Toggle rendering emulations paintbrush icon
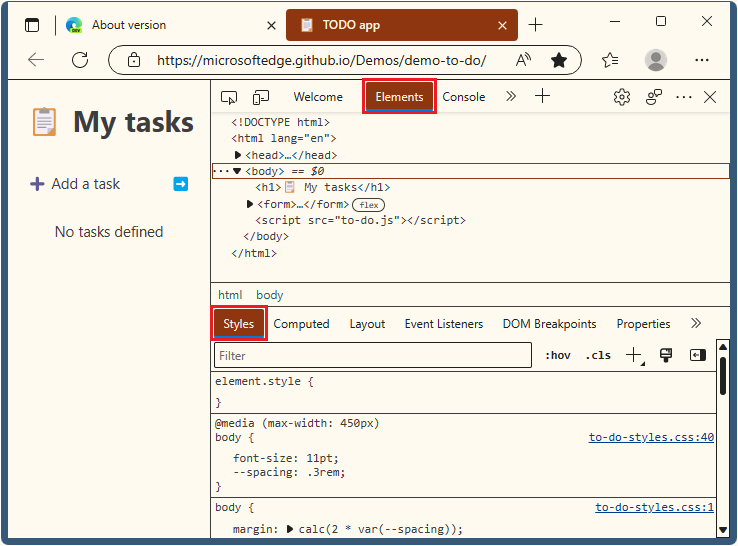 click(x=666, y=355)
